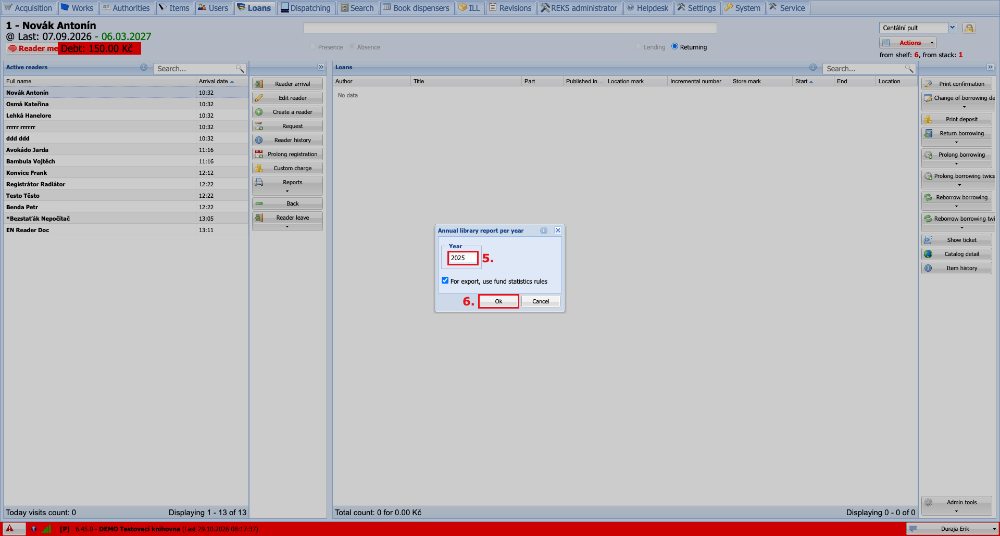This screenshot has width=1000, height=536.
Task: Expand the Prolong borrowing dropdown arrow
Action: pyautogui.click(x=956, y=163)
